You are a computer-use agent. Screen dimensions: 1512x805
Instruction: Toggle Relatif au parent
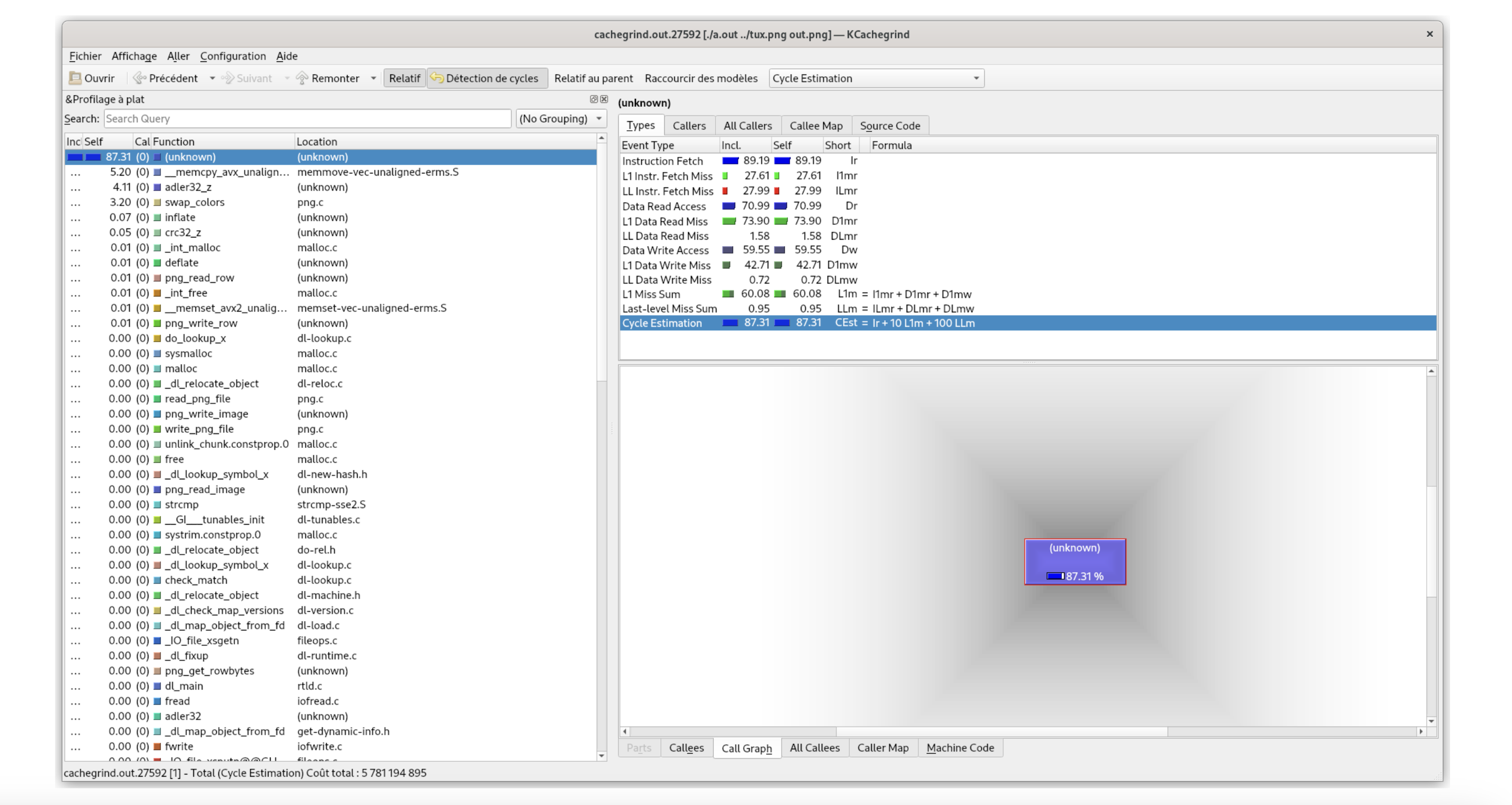[593, 78]
